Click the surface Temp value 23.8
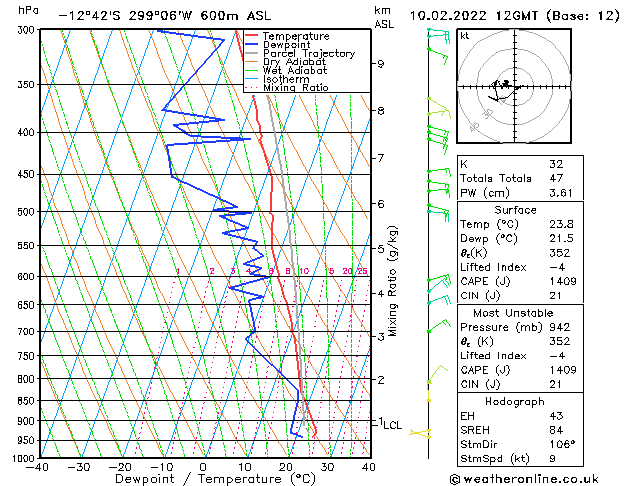This screenshot has width=629, height=486. [x=561, y=224]
